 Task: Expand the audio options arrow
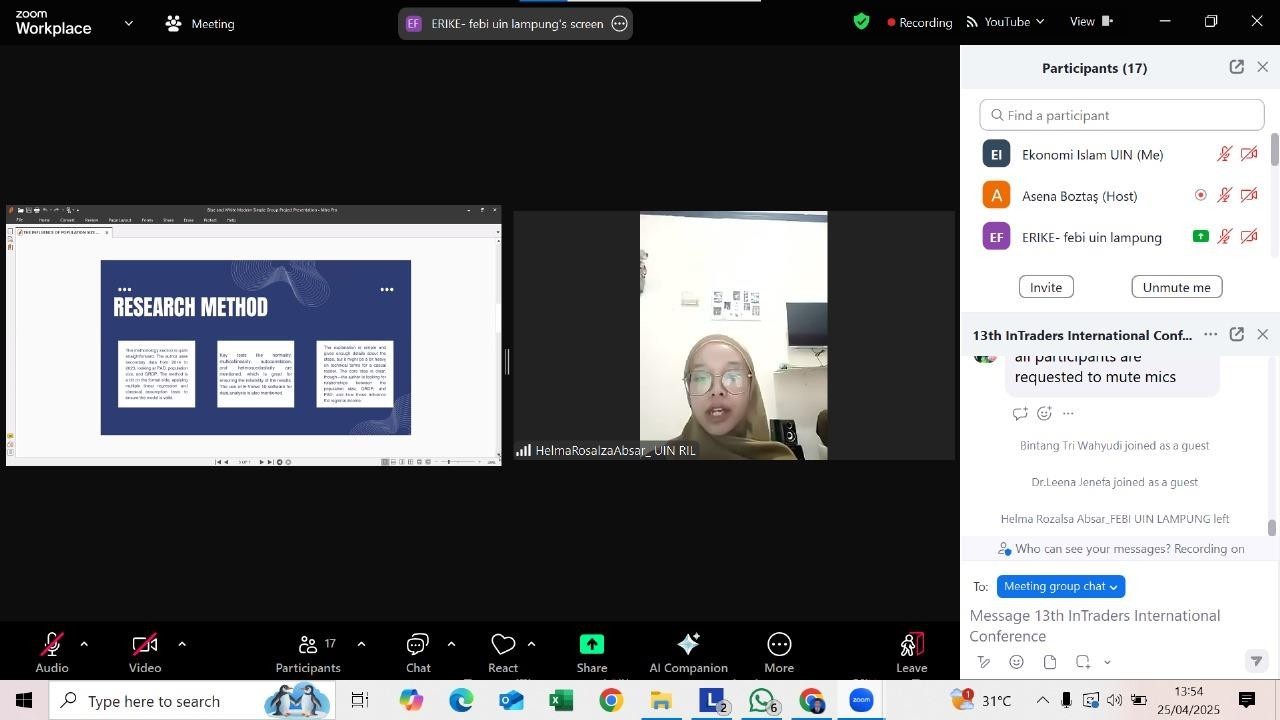(84, 644)
